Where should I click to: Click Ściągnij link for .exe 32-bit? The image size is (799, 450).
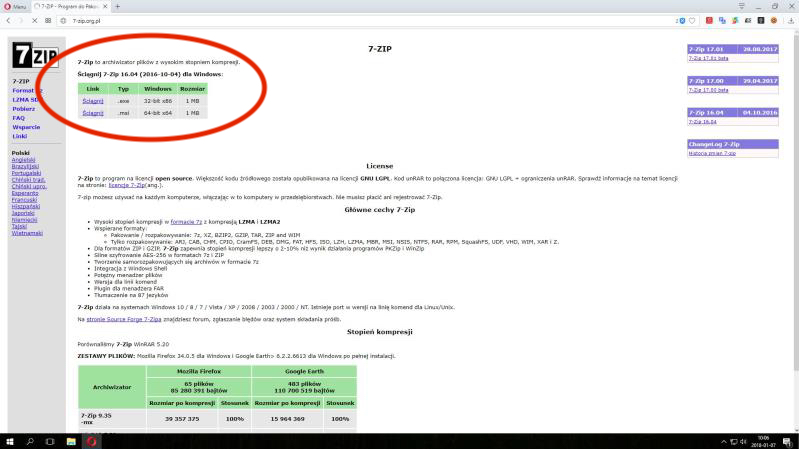(93, 101)
